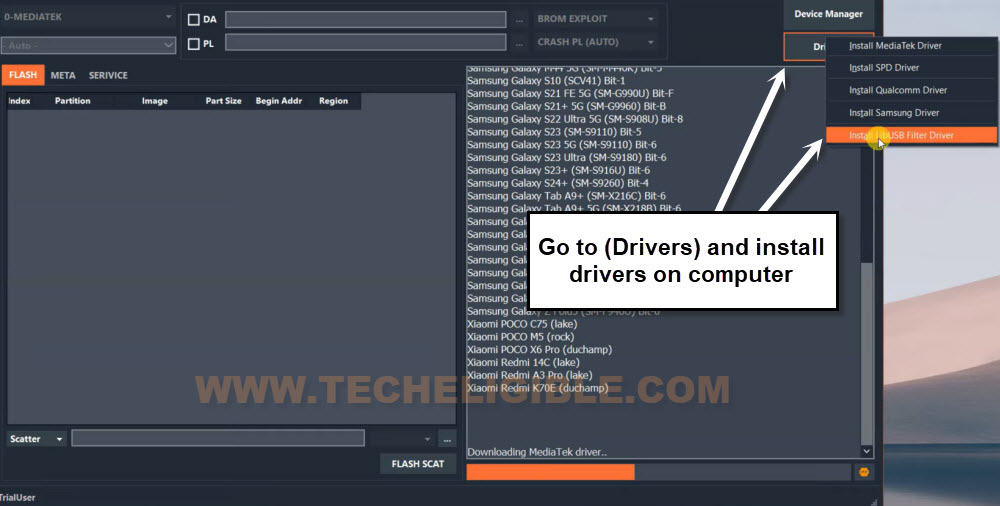Focus the scatter file path field
The image size is (1000, 506).
[218, 438]
